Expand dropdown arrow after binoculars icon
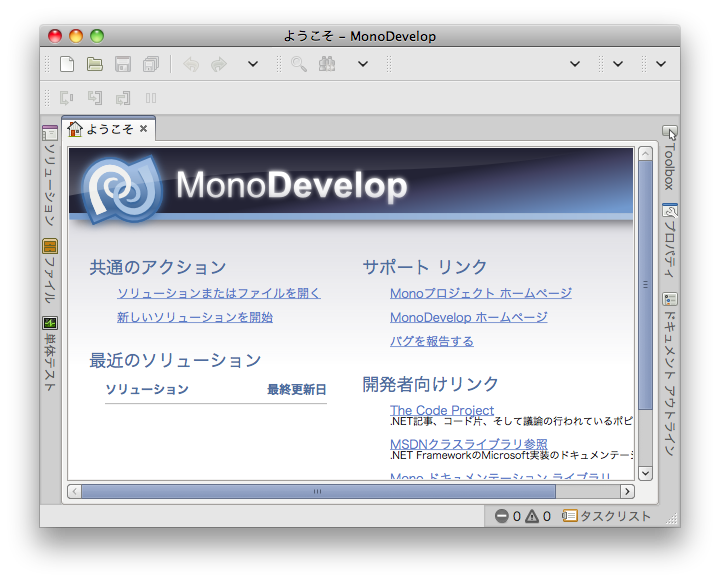Image resolution: width=720 pixels, height=582 pixels. (x=363, y=64)
